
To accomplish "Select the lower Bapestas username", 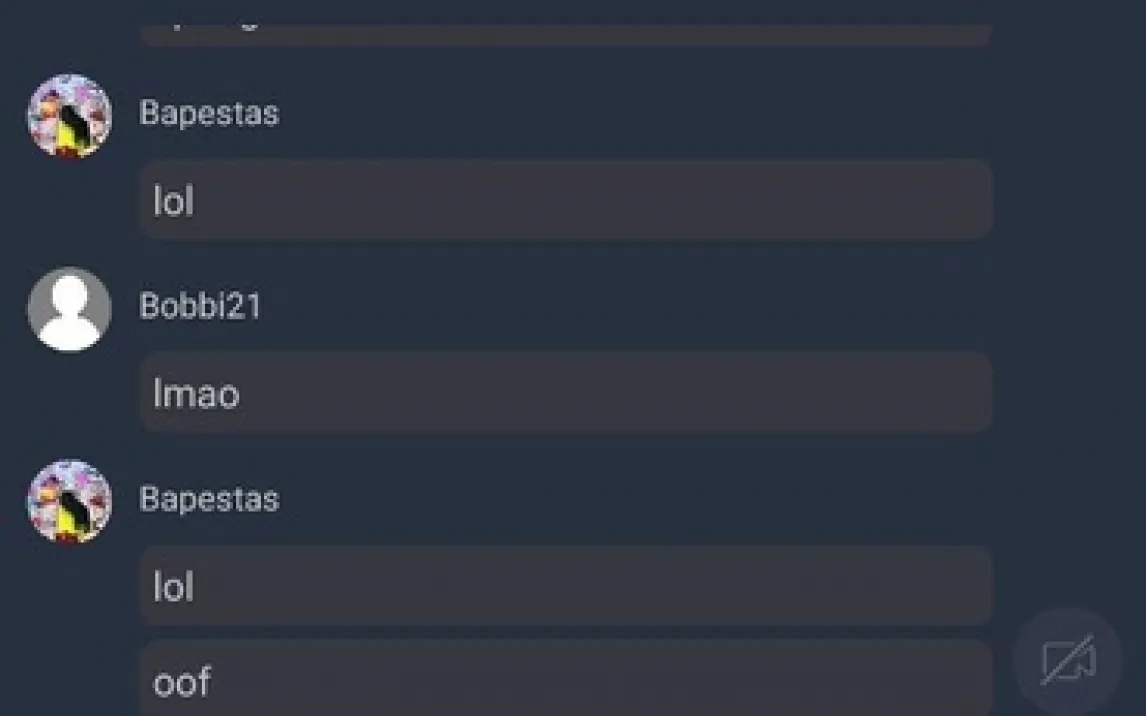I will point(209,499).
